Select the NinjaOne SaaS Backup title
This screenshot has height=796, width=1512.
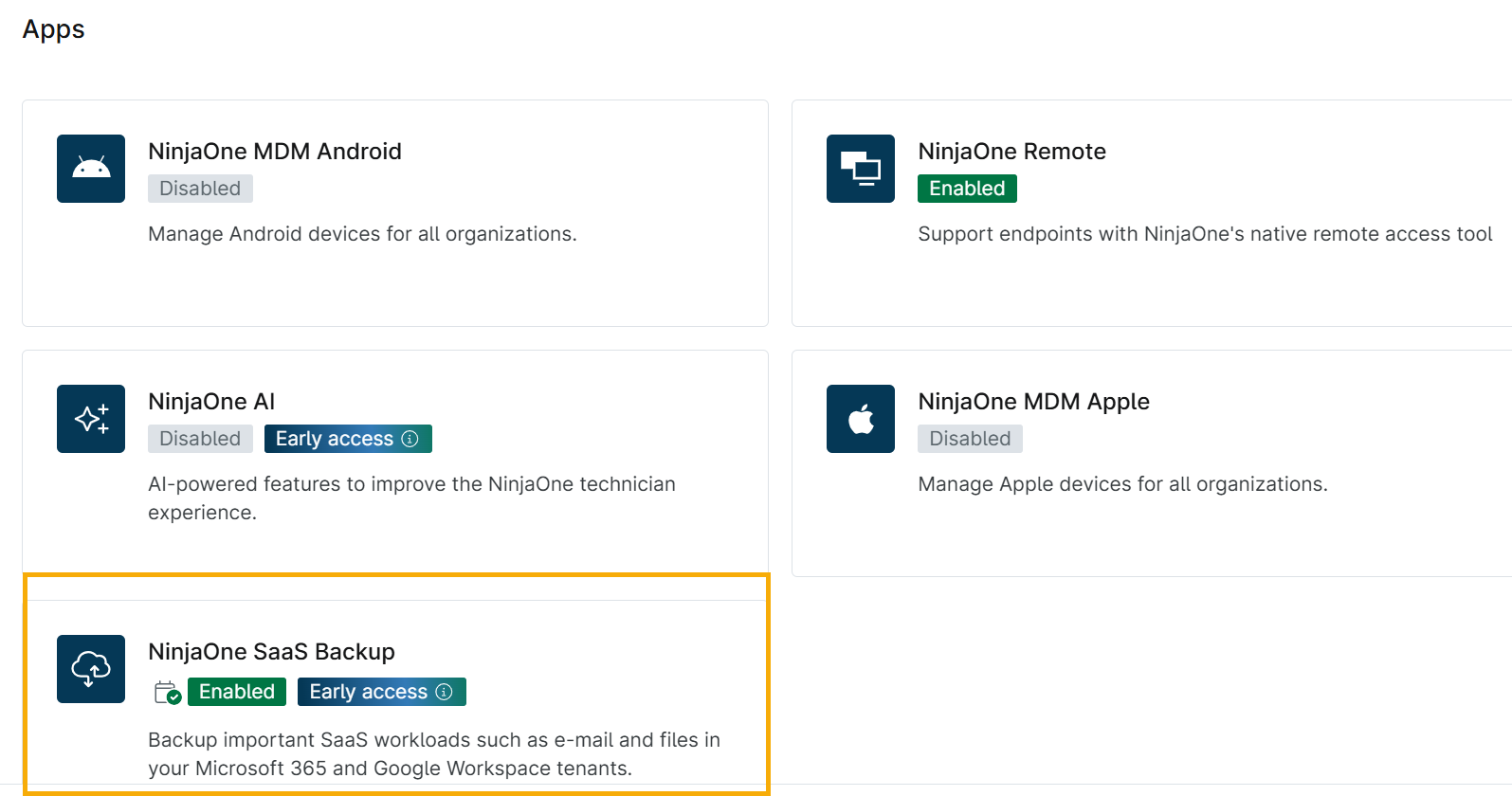(271, 652)
